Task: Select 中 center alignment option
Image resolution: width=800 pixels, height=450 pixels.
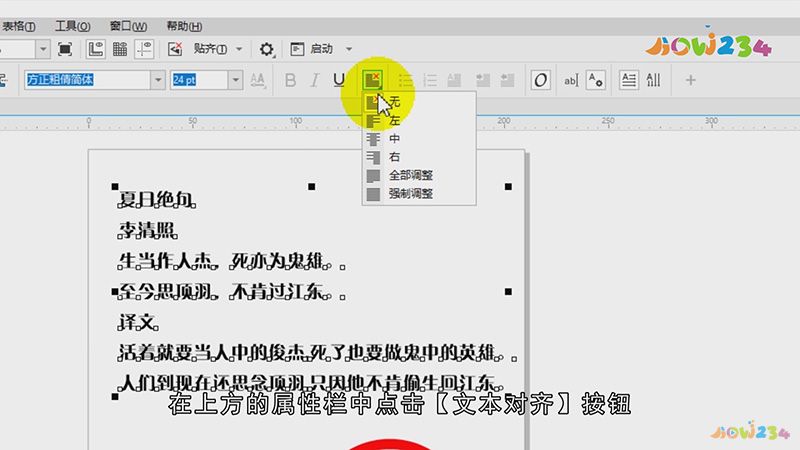Action: click(419, 139)
